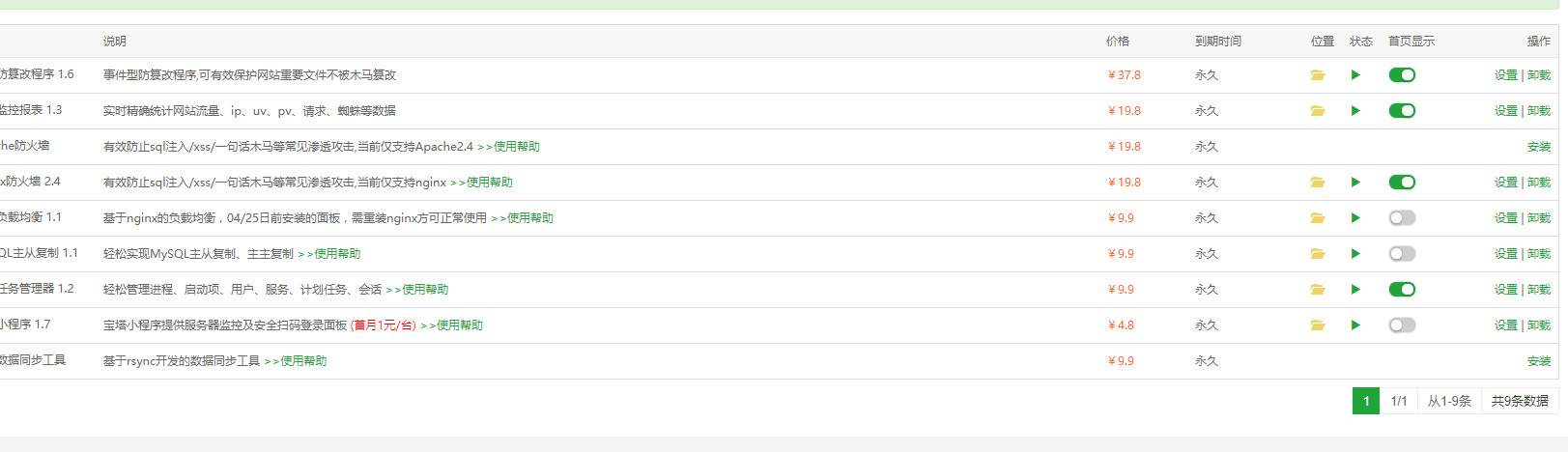Click the 价格 column header
Screen dimensions: 1568x452
(1118, 42)
